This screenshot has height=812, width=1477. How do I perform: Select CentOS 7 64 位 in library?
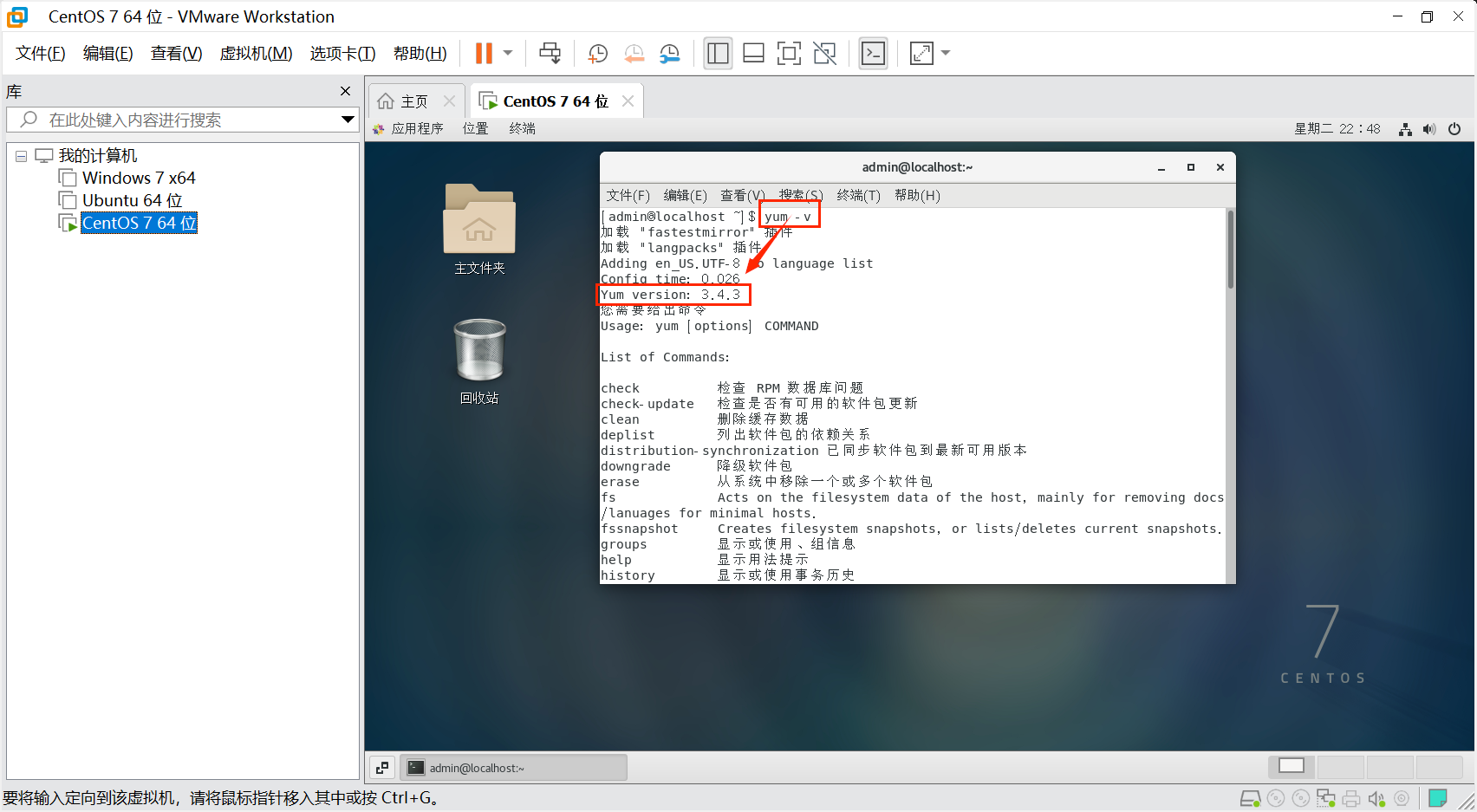[x=139, y=223]
